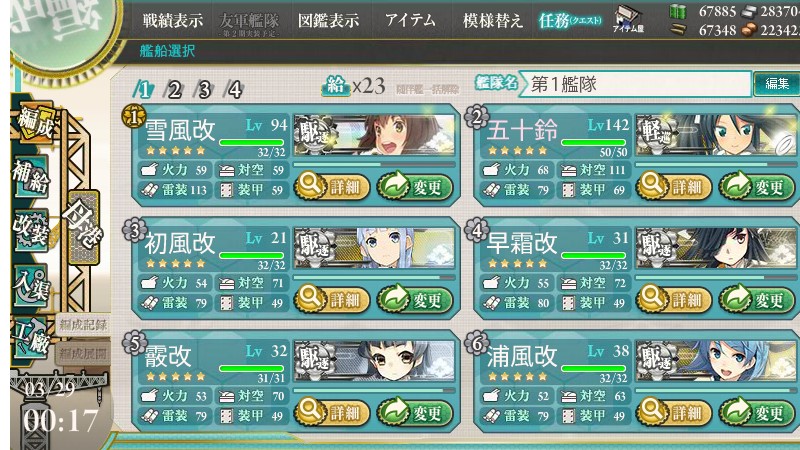The width and height of the screenshot is (800, 450).
Task: Open 図鑑表示 in top menu
Action: coord(328,21)
